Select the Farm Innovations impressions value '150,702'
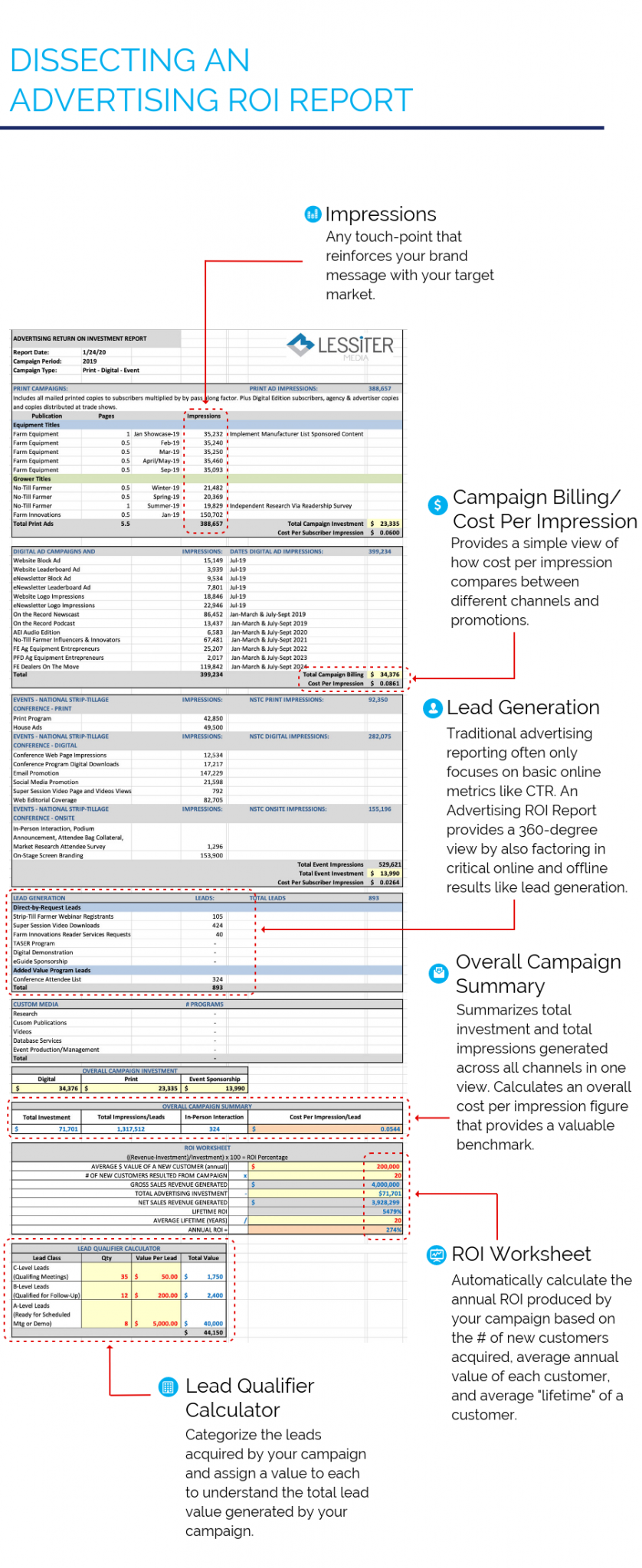 [x=211, y=515]
